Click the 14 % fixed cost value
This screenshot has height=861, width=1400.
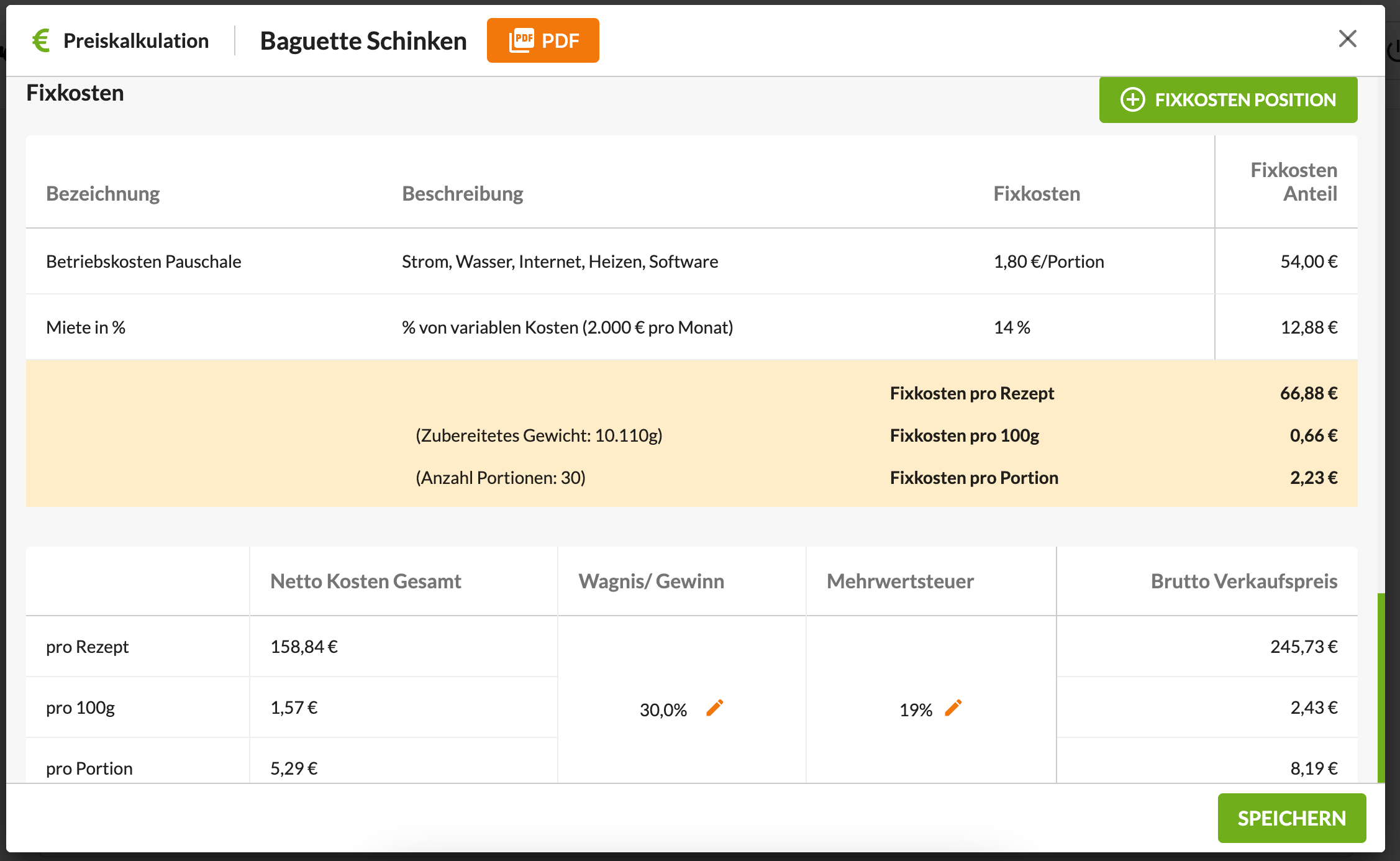coord(1012,327)
